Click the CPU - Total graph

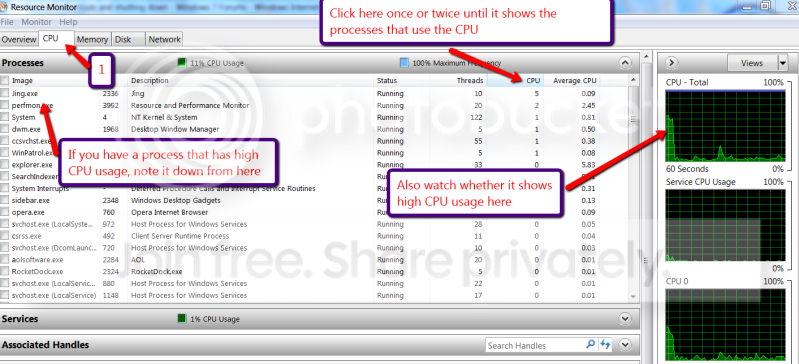click(x=725, y=126)
